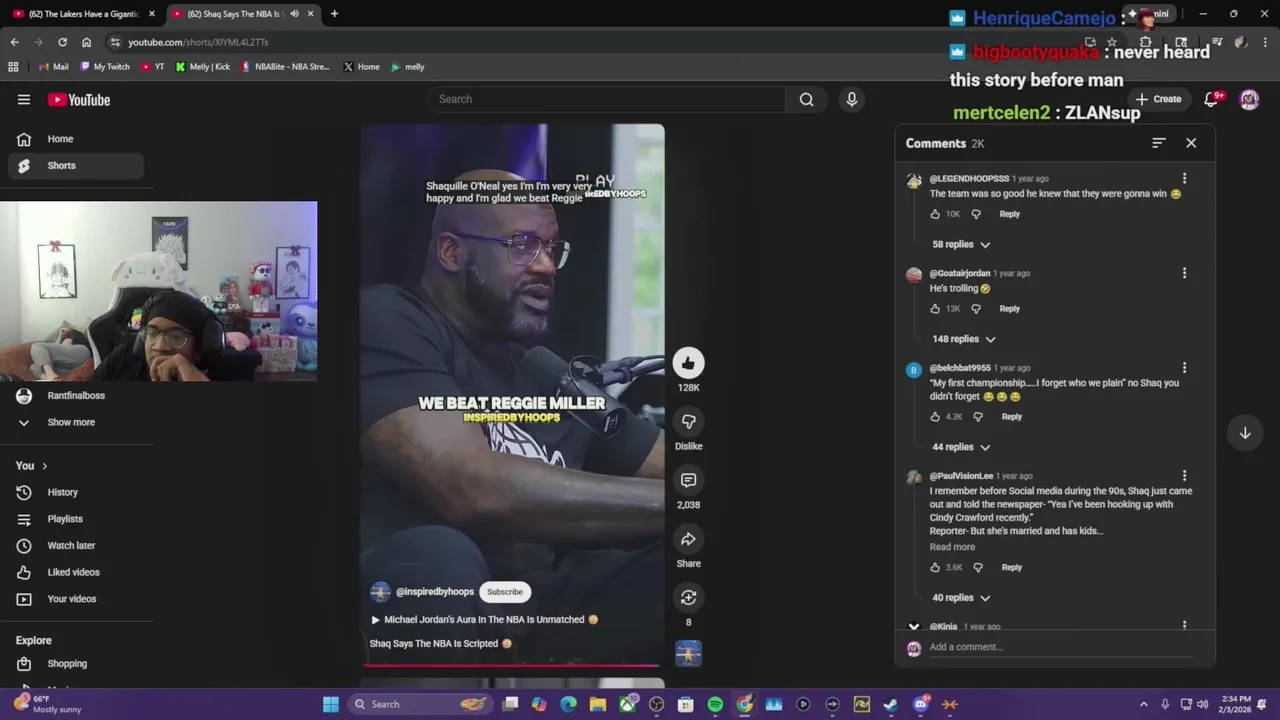Open Michael Jordan's Aura related video link
The width and height of the screenshot is (1280, 720).
[x=485, y=620]
